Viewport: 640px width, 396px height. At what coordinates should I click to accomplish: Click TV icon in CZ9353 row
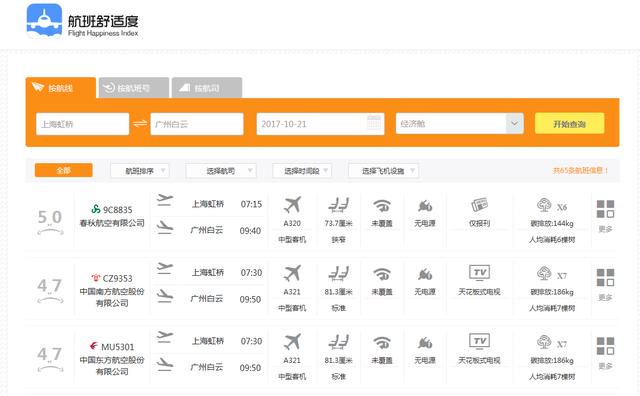click(x=480, y=273)
